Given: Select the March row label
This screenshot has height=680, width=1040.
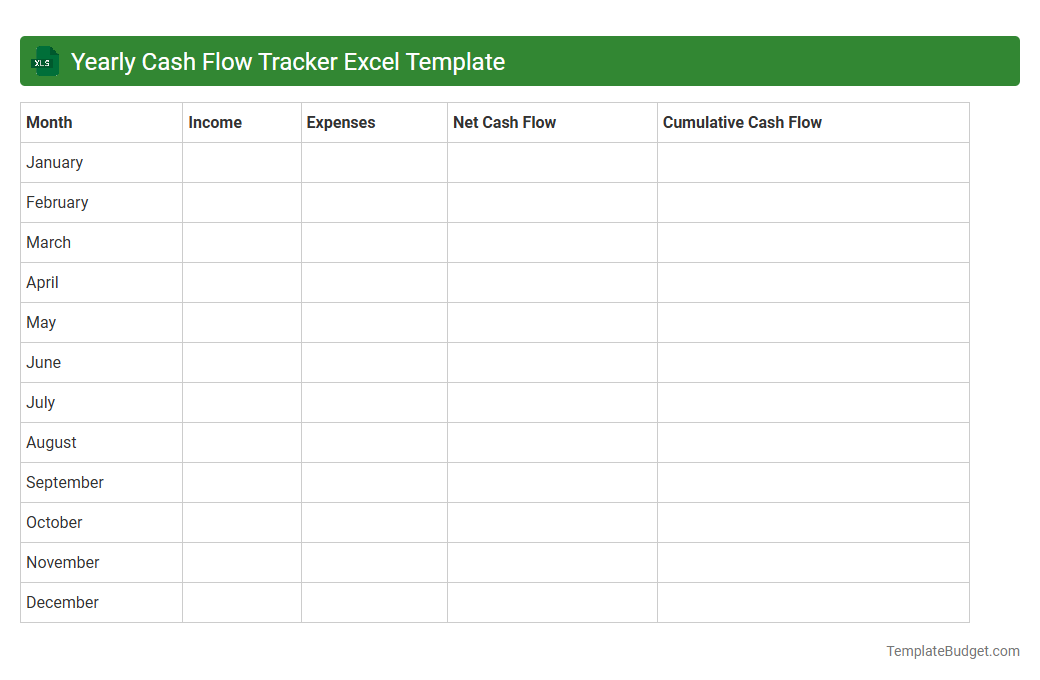Looking at the screenshot, I should pyautogui.click(x=48, y=242).
